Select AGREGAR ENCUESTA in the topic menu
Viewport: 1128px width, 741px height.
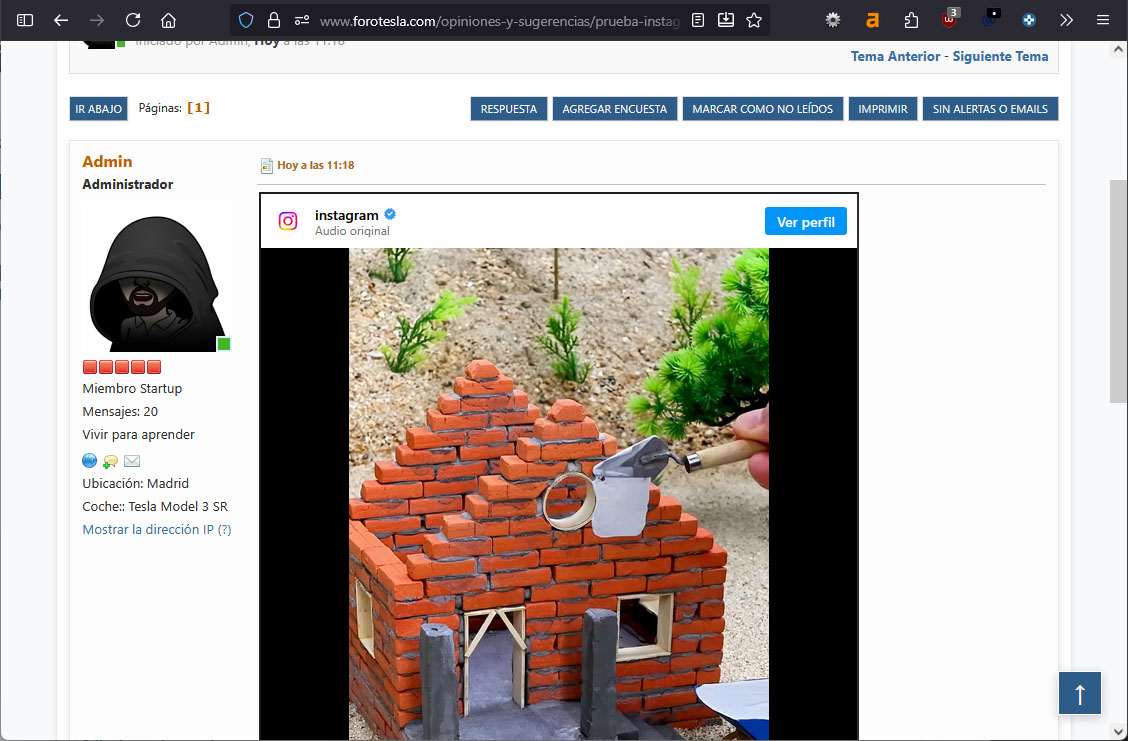point(614,109)
